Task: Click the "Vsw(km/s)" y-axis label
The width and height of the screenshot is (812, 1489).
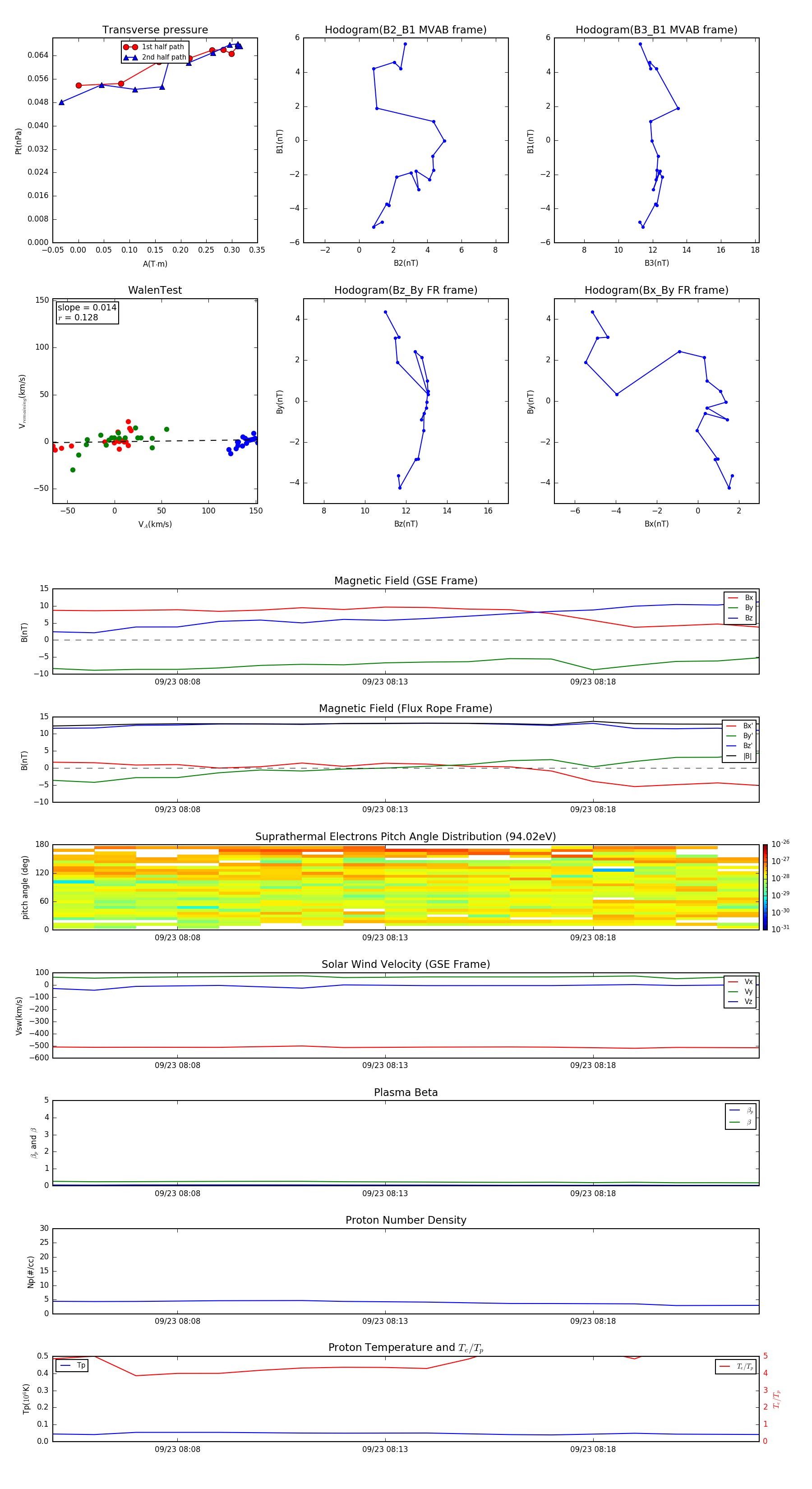Action: tap(18, 1016)
